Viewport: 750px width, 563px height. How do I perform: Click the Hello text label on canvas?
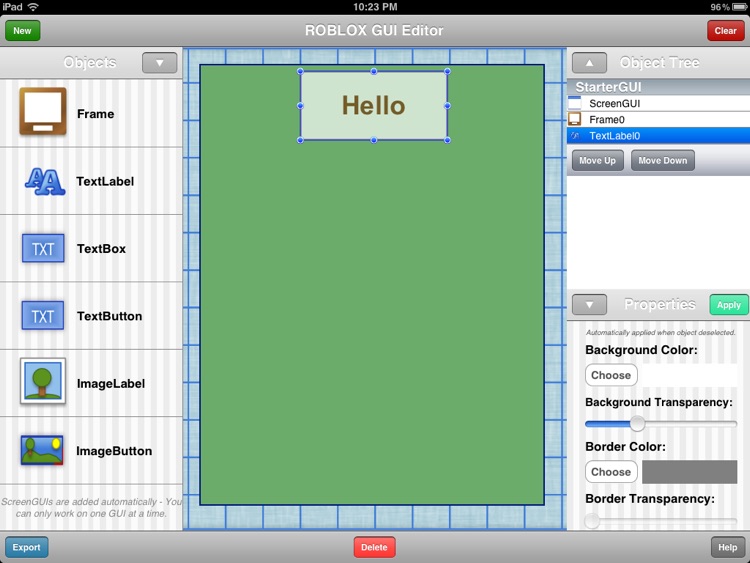click(x=374, y=106)
